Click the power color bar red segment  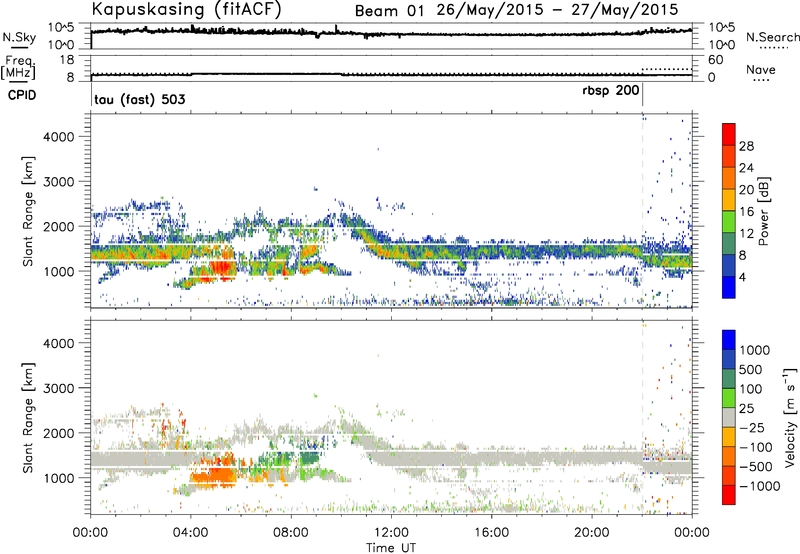pyautogui.click(x=729, y=134)
